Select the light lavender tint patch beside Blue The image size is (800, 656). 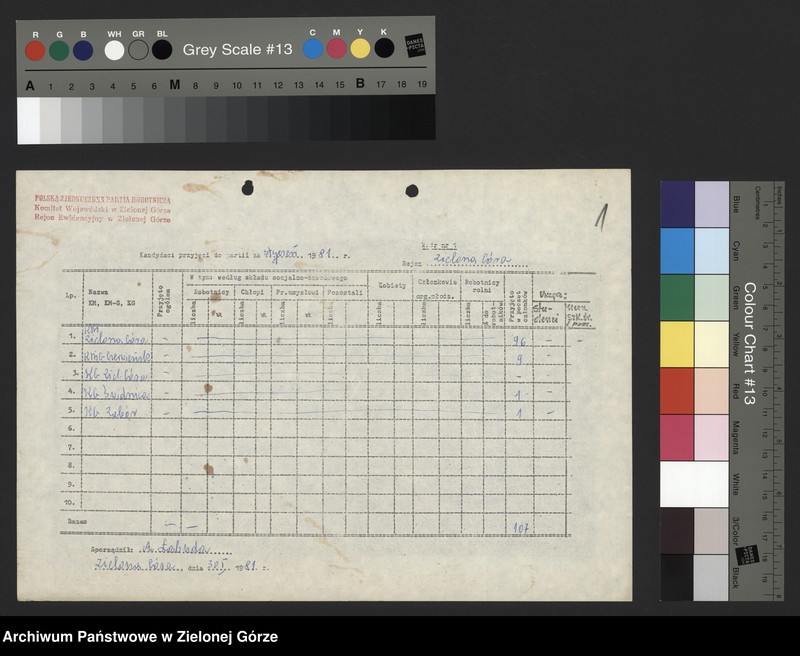712,205
